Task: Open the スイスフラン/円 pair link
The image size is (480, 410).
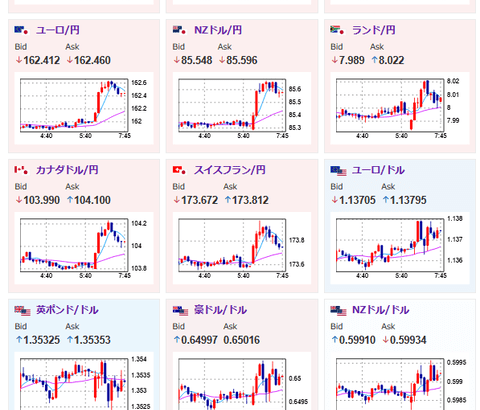Action: click(x=230, y=170)
